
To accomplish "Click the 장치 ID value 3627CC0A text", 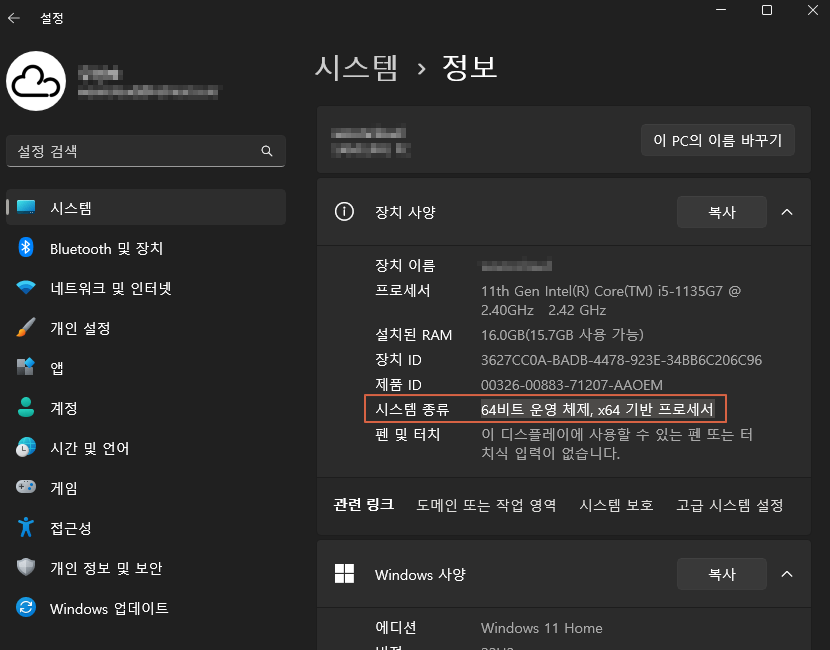I will click(x=621, y=360).
